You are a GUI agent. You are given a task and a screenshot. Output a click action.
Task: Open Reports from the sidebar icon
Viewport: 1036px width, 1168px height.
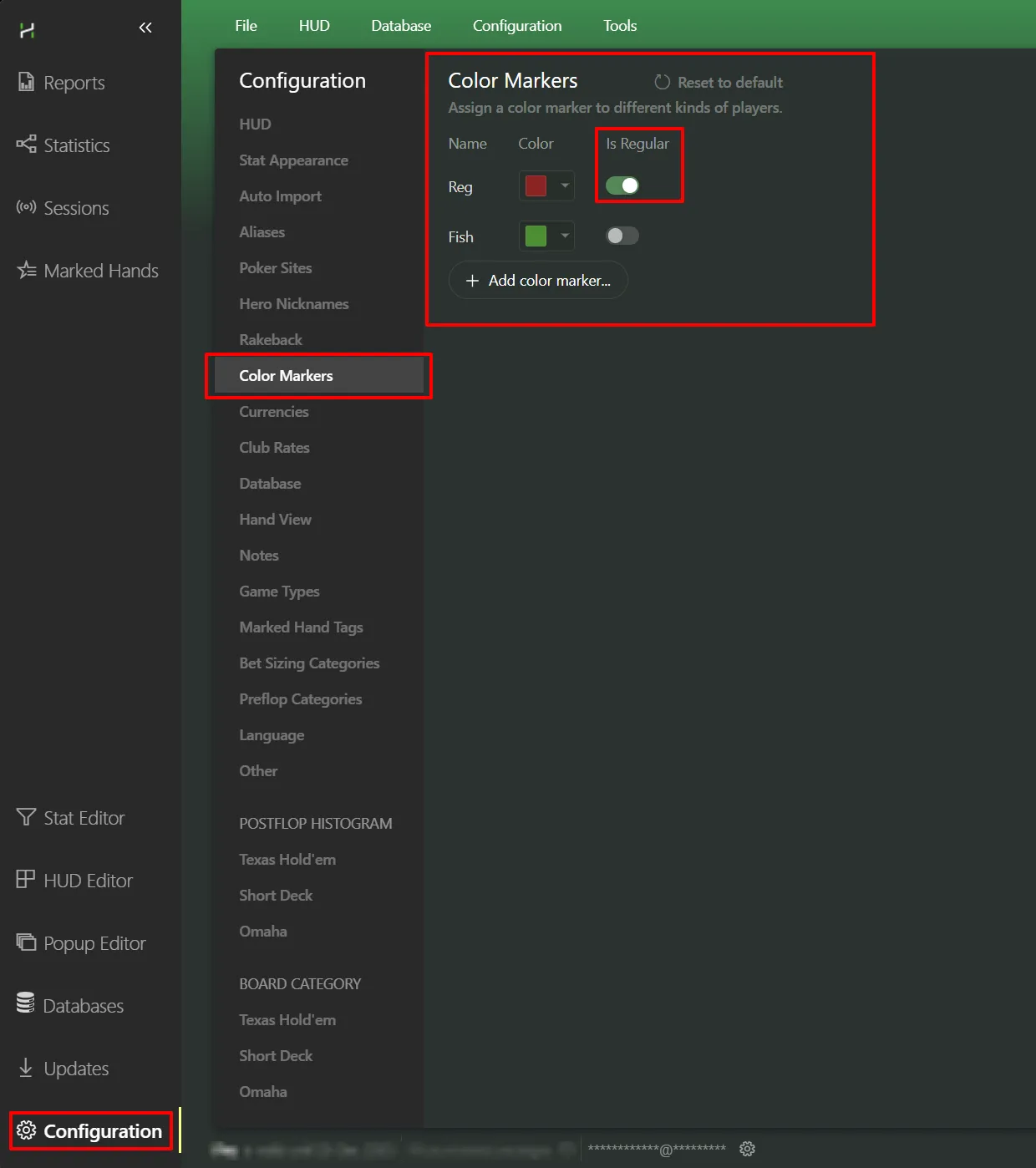pos(26,82)
